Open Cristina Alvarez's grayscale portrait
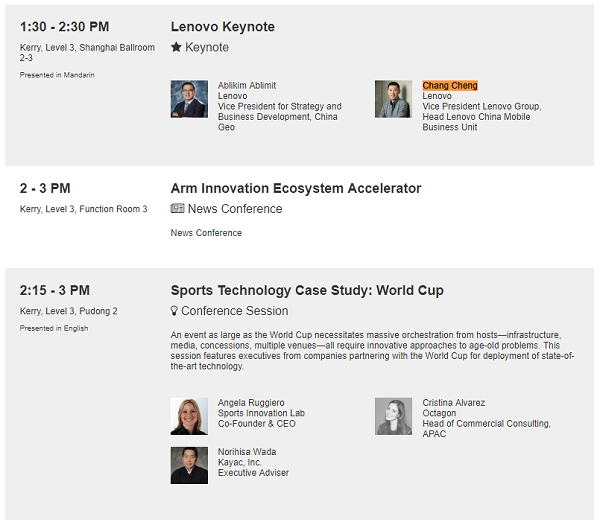 pos(393,416)
